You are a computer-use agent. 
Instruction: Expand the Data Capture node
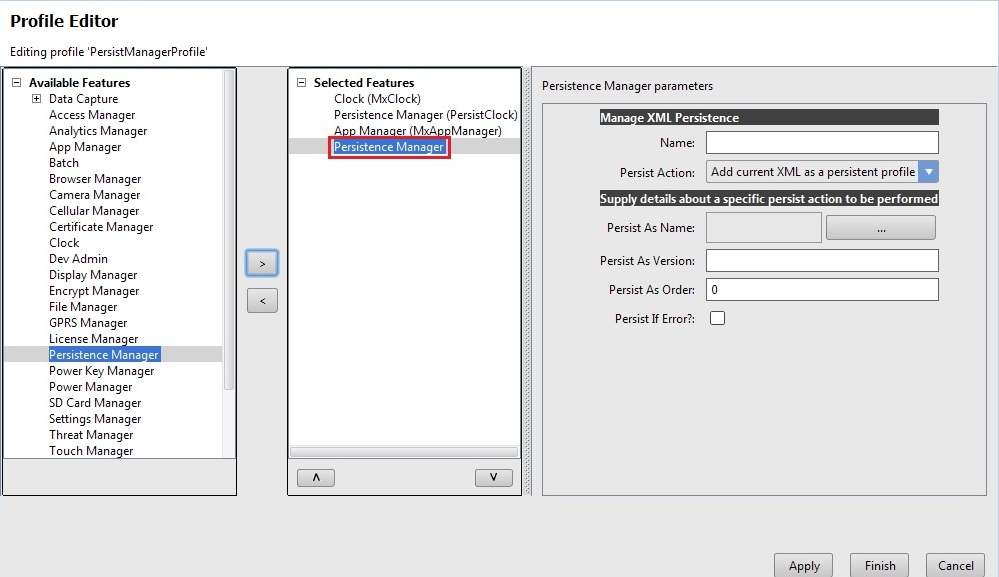pyautogui.click(x=36, y=99)
